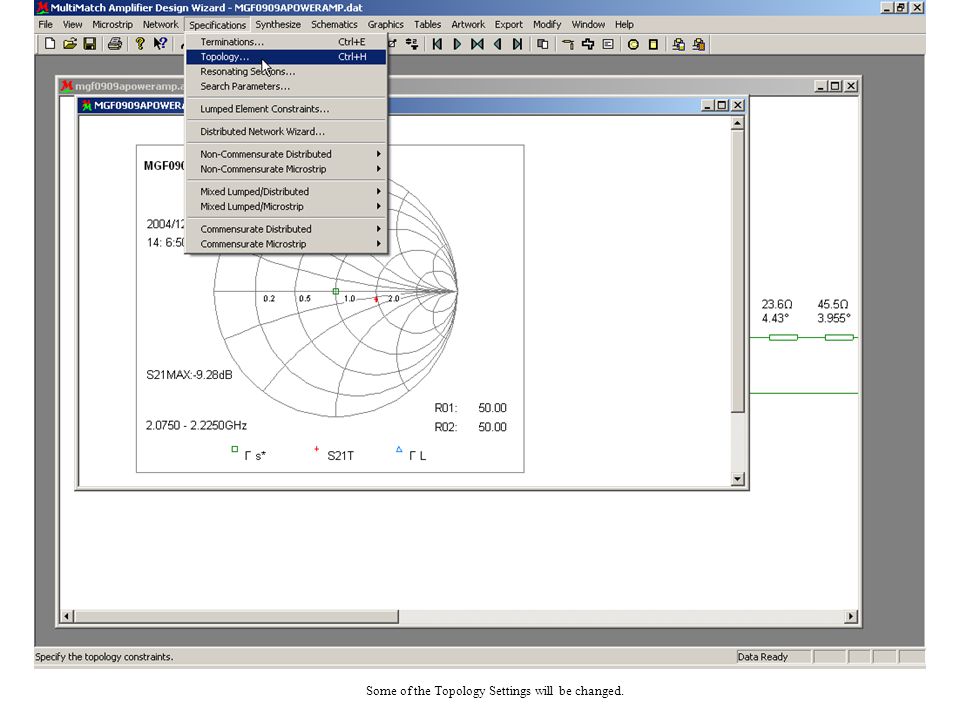Expand Non-Commensurate Microstrip submenu
Screen dimensions: 960x720
pyautogui.click(x=286, y=169)
